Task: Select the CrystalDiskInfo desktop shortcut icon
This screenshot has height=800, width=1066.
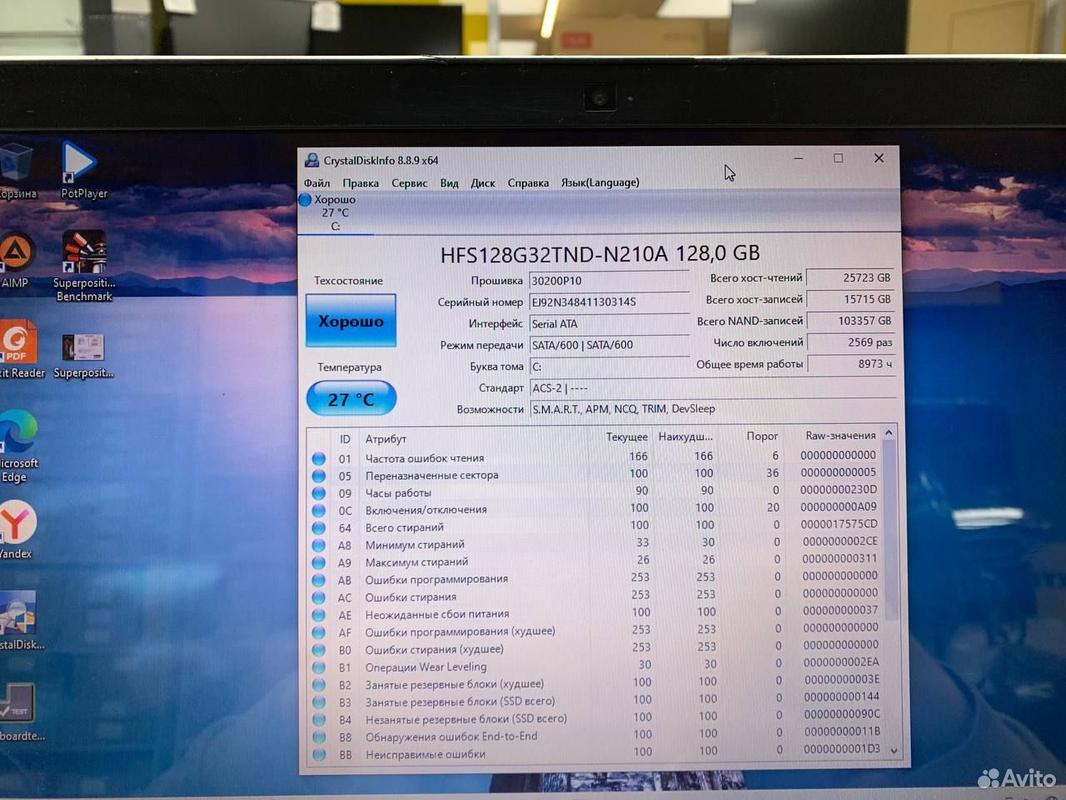Action: point(20,620)
